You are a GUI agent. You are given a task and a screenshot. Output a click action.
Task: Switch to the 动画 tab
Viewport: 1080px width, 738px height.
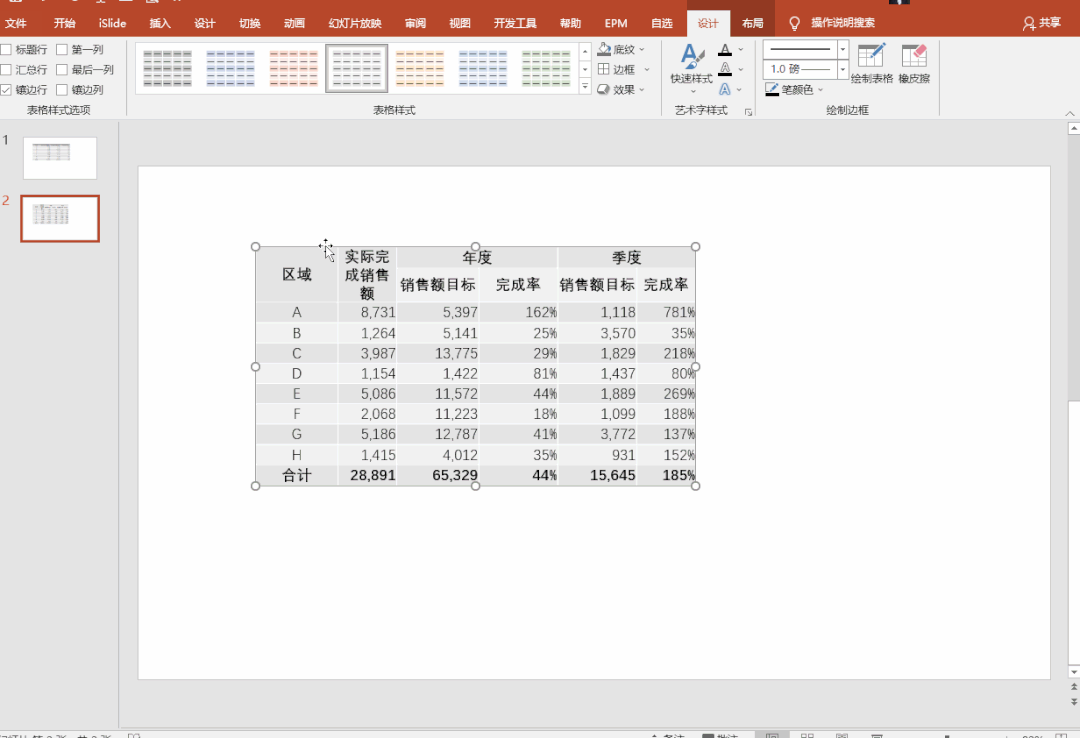point(294,23)
